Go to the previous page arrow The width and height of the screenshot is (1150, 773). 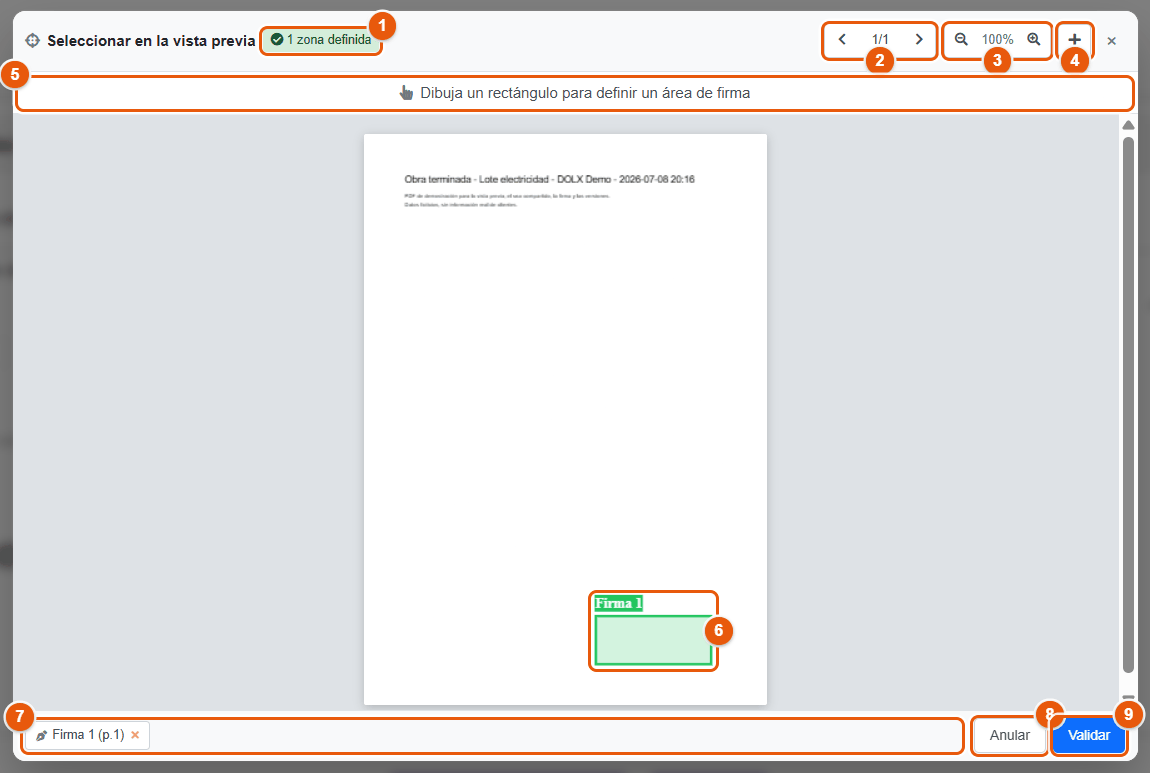click(842, 40)
